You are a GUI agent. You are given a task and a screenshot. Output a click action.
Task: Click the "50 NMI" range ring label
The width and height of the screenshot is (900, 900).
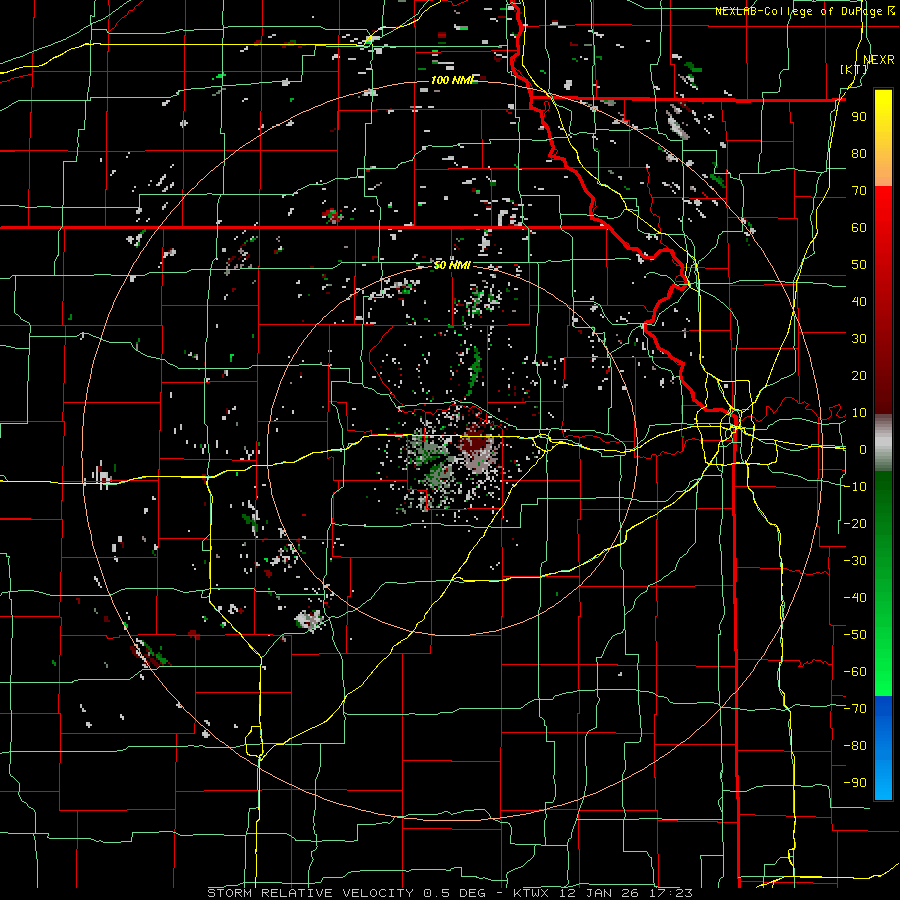(x=452, y=265)
